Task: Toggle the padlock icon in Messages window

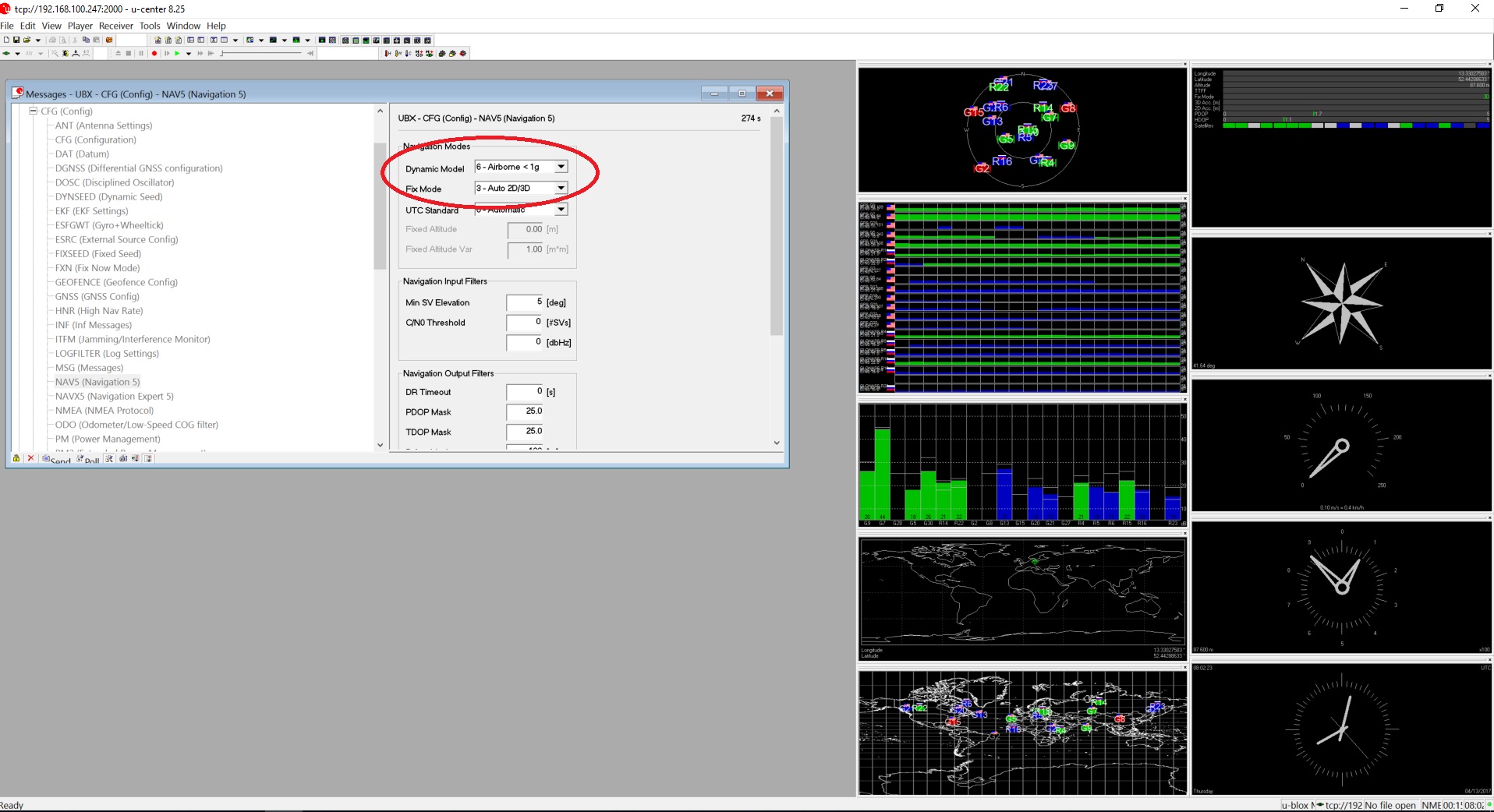Action: point(16,458)
